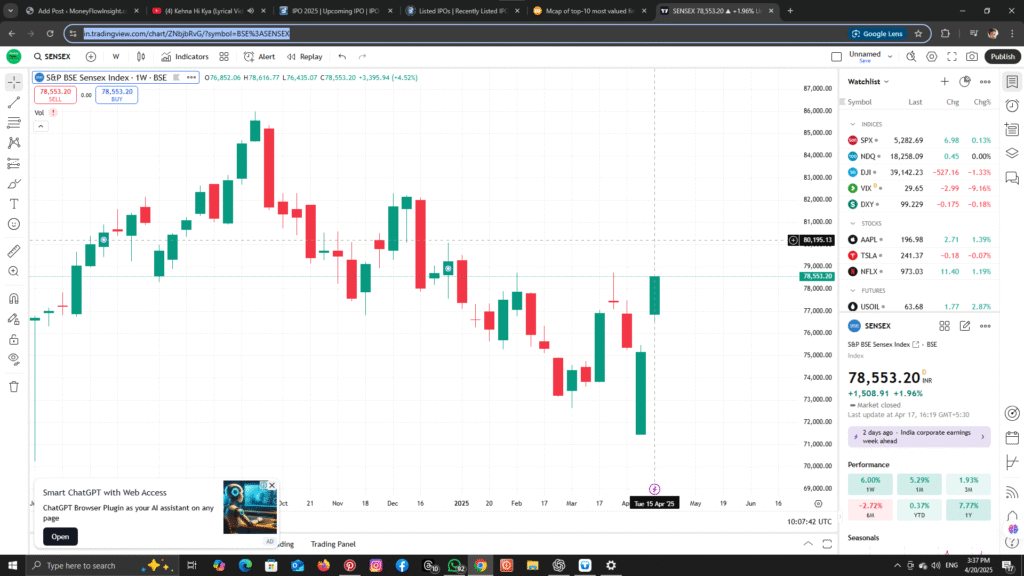
Task: Open the browser tab search dropdown
Action: [x=10, y=10]
